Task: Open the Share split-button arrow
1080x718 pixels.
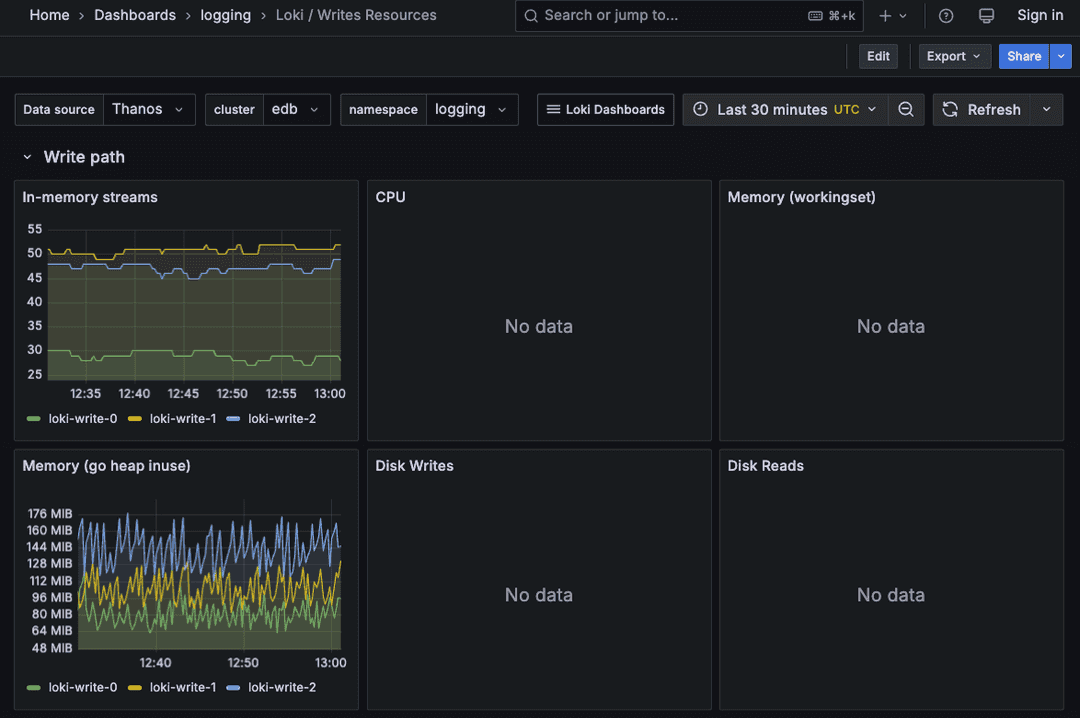Action: coord(1061,56)
